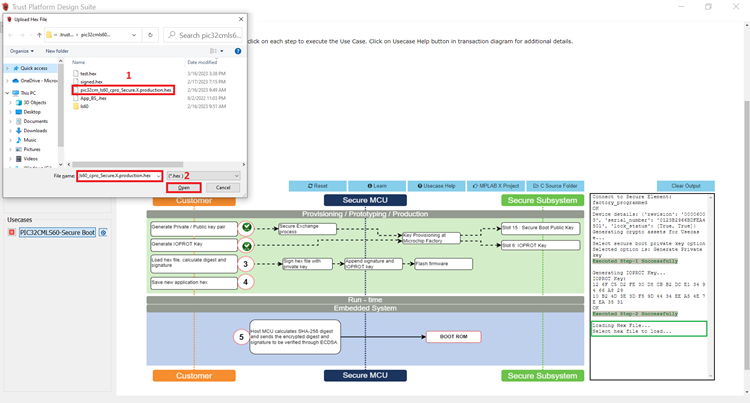This screenshot has height=403, width=750.
Task: Click Generate Private / Public key pair step
Action: tap(194, 229)
